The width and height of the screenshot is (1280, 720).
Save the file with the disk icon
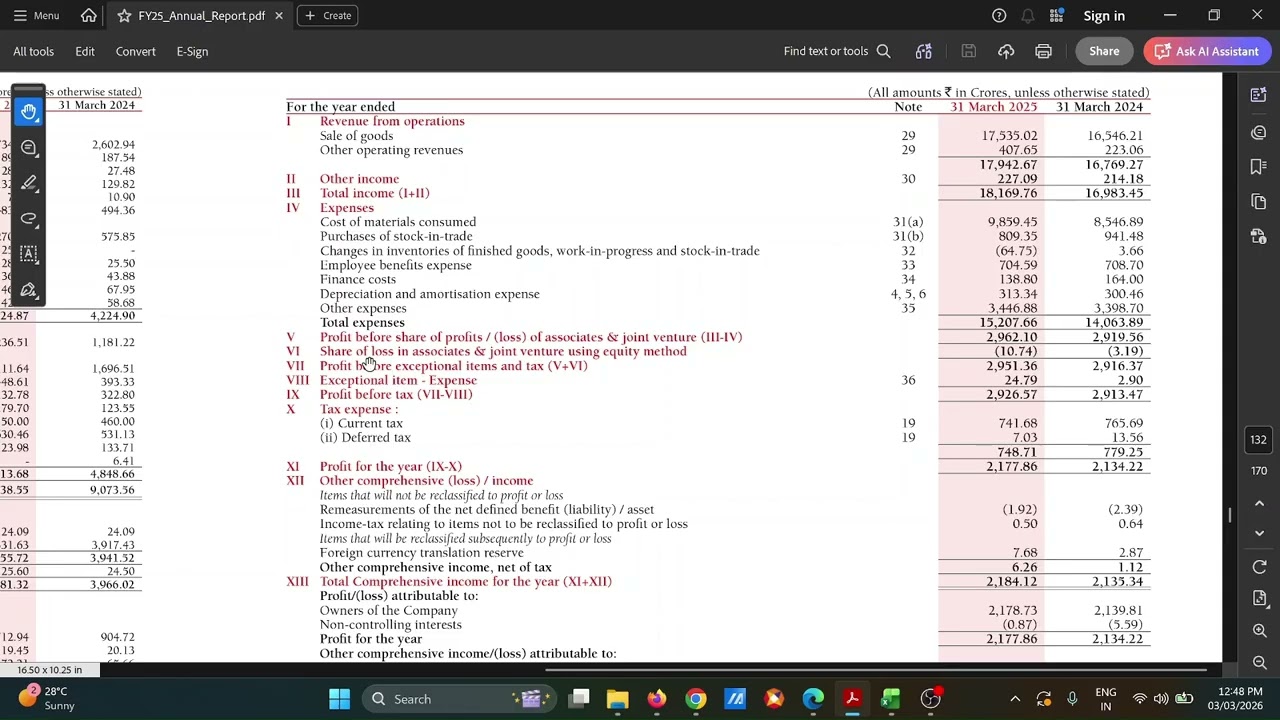[x=968, y=51]
